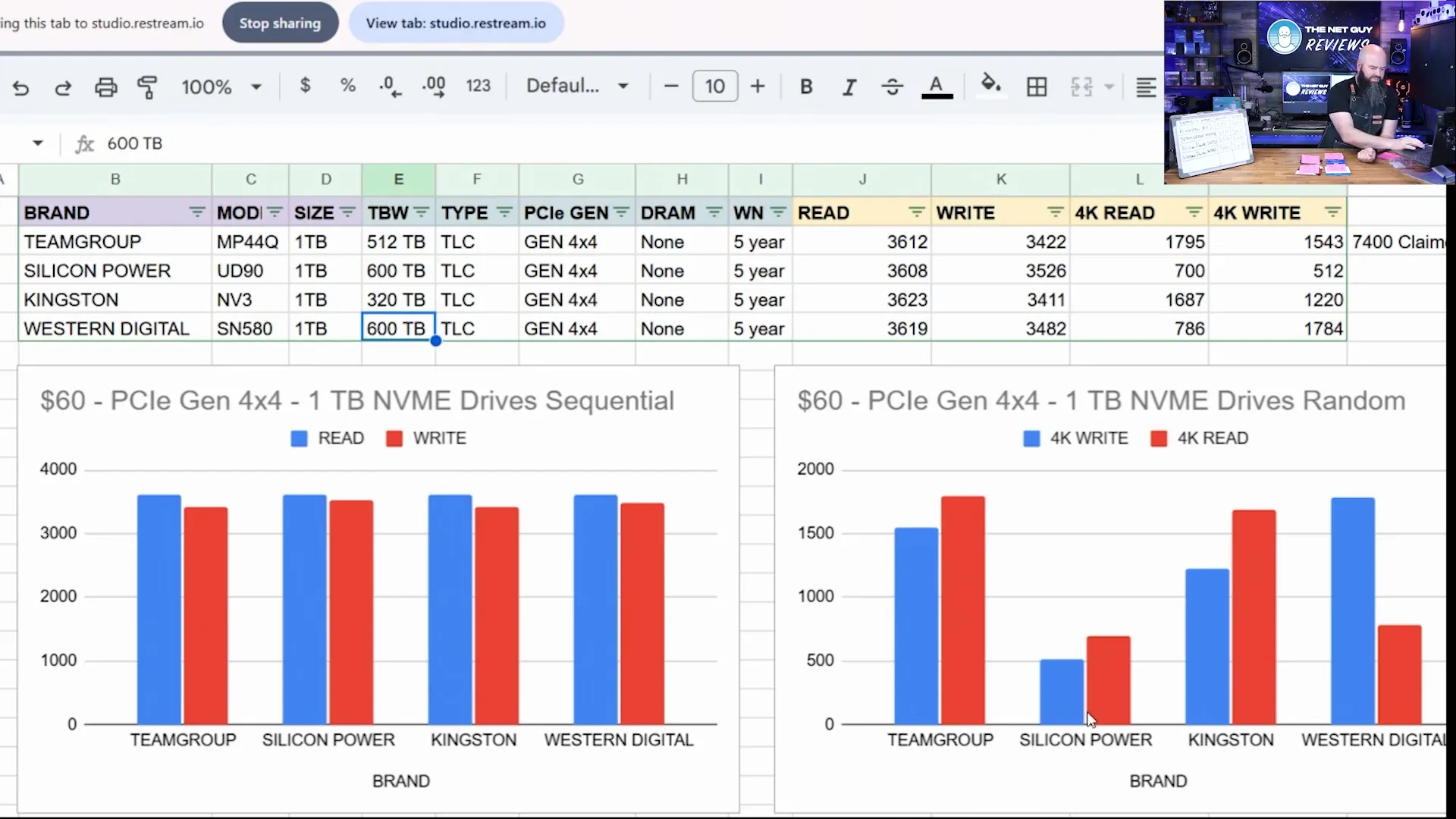
Task: Open the BRAND column filter
Action: 196,212
